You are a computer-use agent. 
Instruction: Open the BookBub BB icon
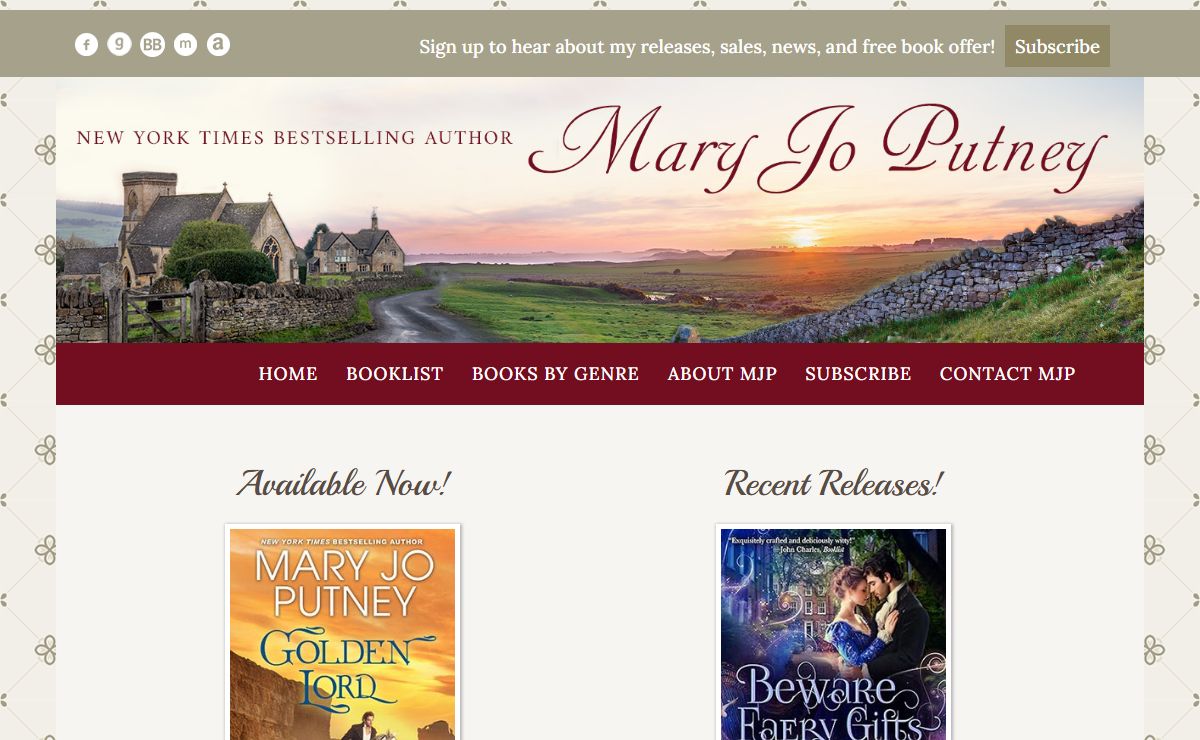pyautogui.click(x=152, y=44)
